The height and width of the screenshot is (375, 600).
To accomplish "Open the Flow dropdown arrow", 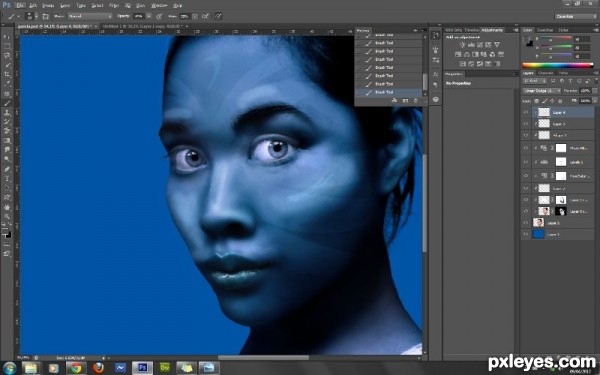I will (x=195, y=16).
